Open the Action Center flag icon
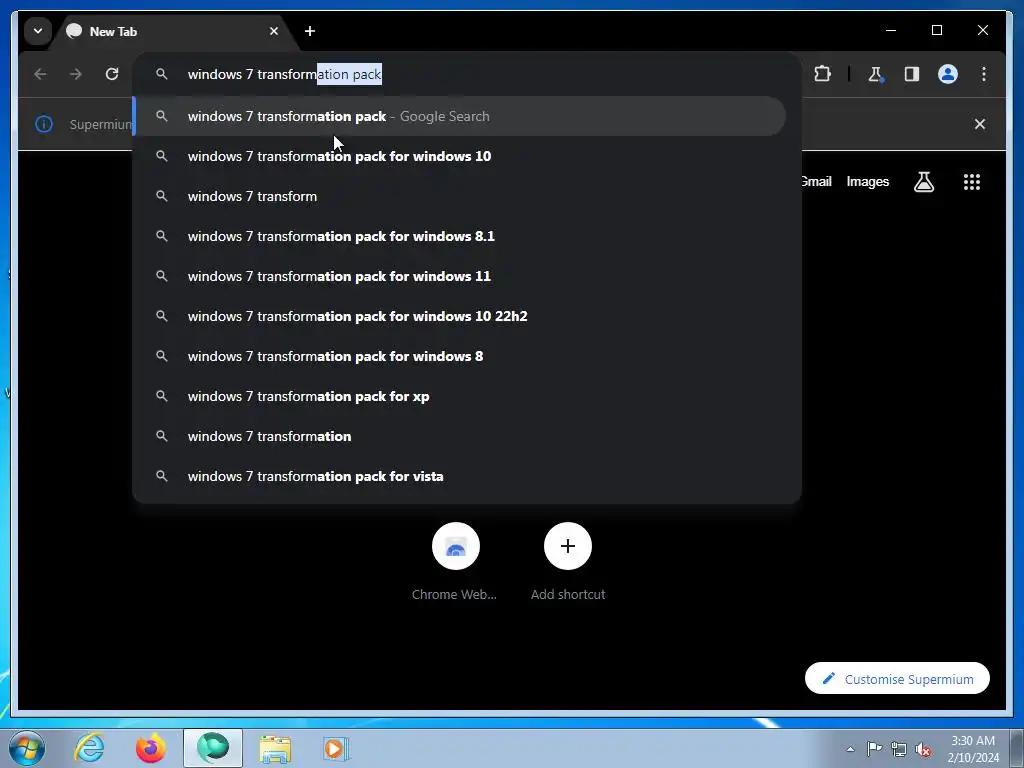This screenshot has height=768, width=1024. (x=874, y=748)
